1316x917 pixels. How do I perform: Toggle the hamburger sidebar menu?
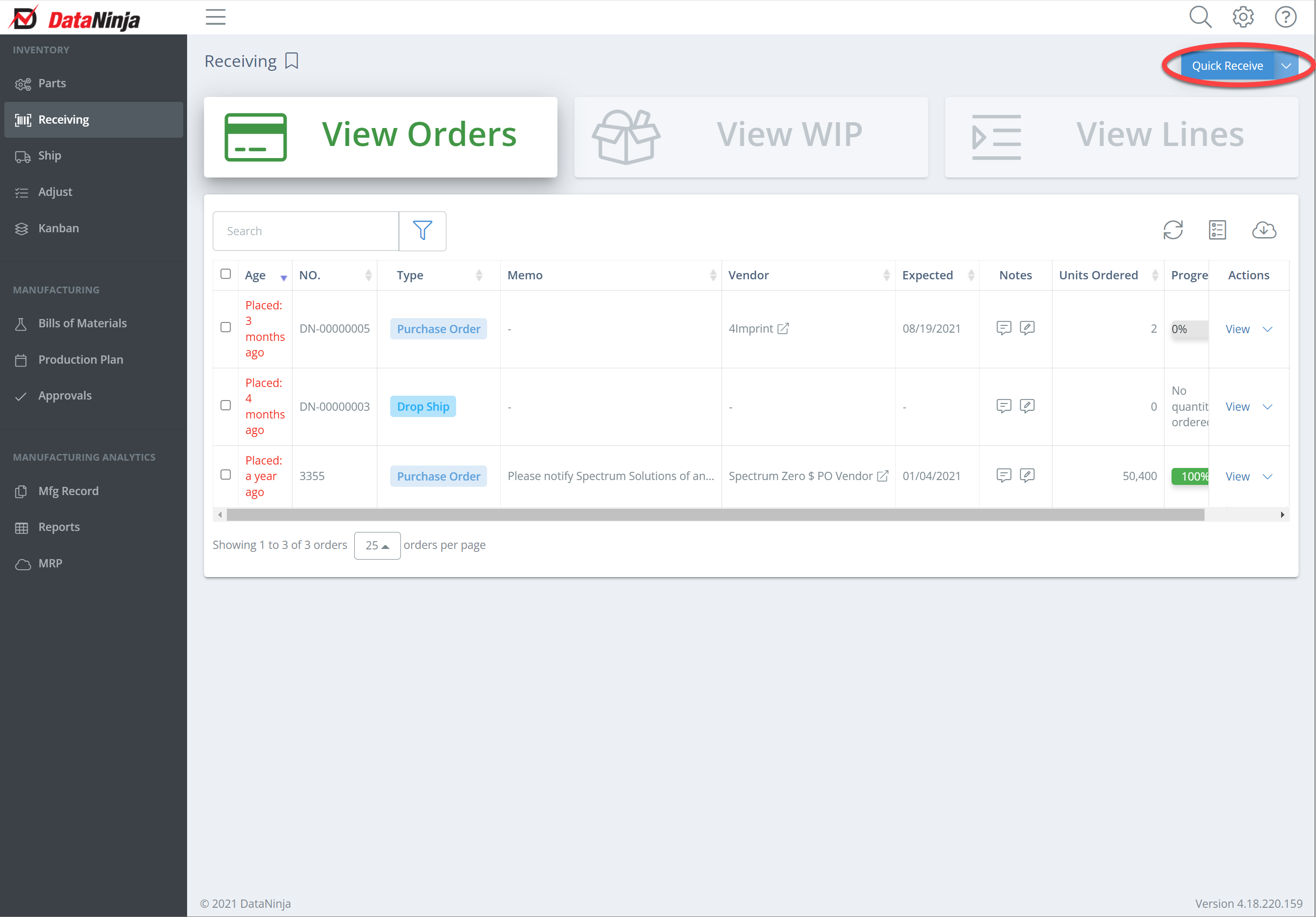[x=216, y=17]
